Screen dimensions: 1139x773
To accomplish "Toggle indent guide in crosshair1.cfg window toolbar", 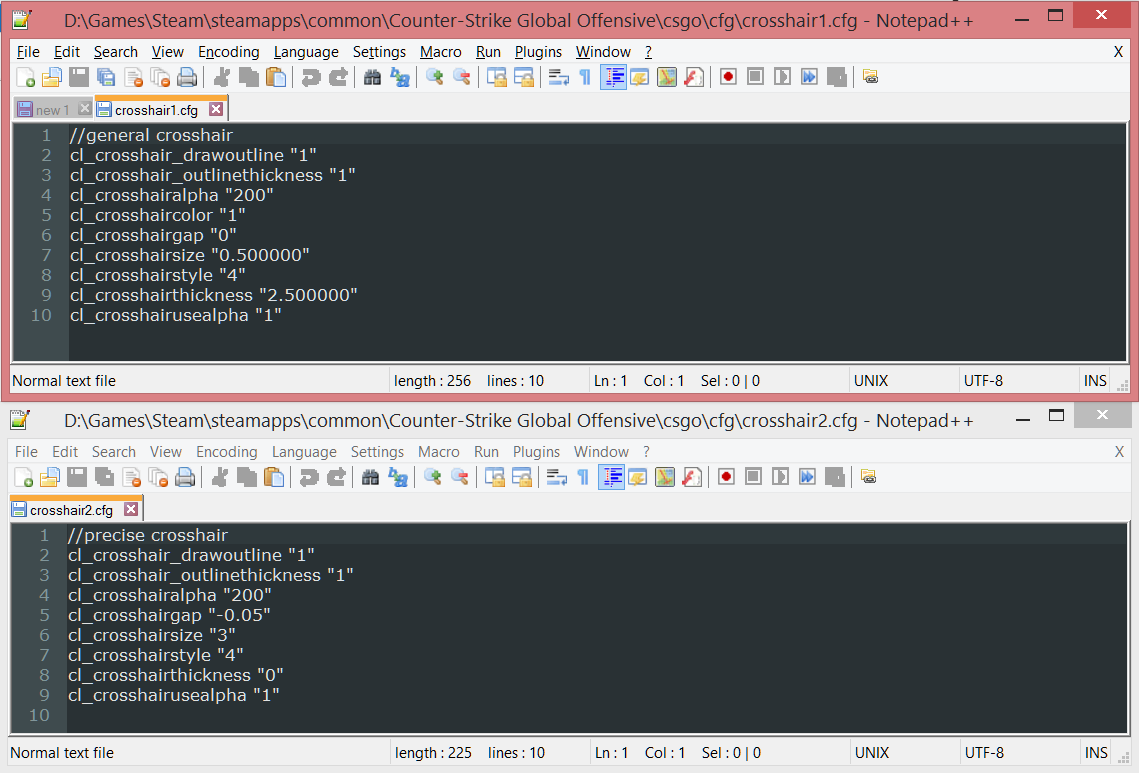I will tap(614, 77).
